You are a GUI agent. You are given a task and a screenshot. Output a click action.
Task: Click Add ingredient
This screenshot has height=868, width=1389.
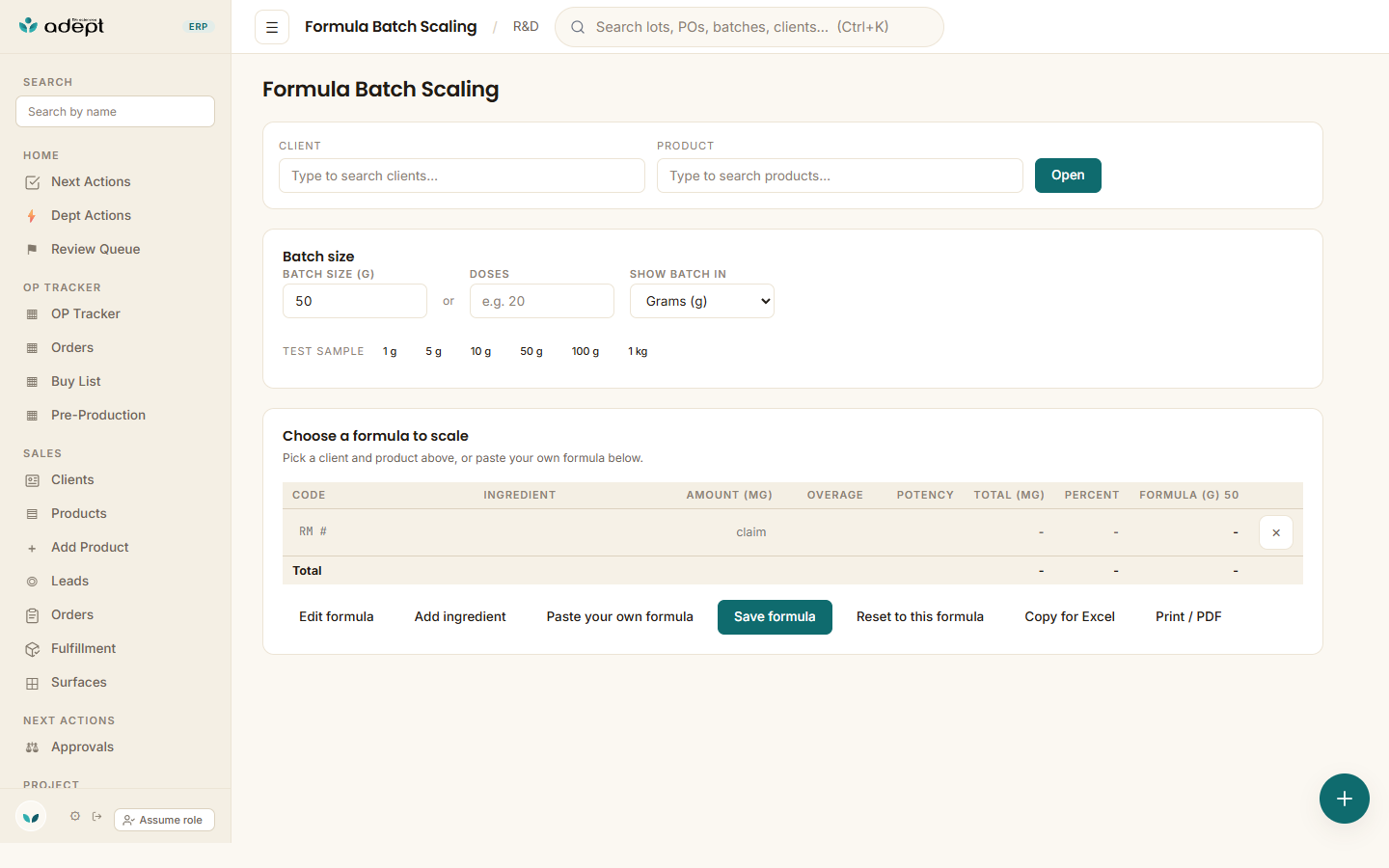[x=460, y=617]
